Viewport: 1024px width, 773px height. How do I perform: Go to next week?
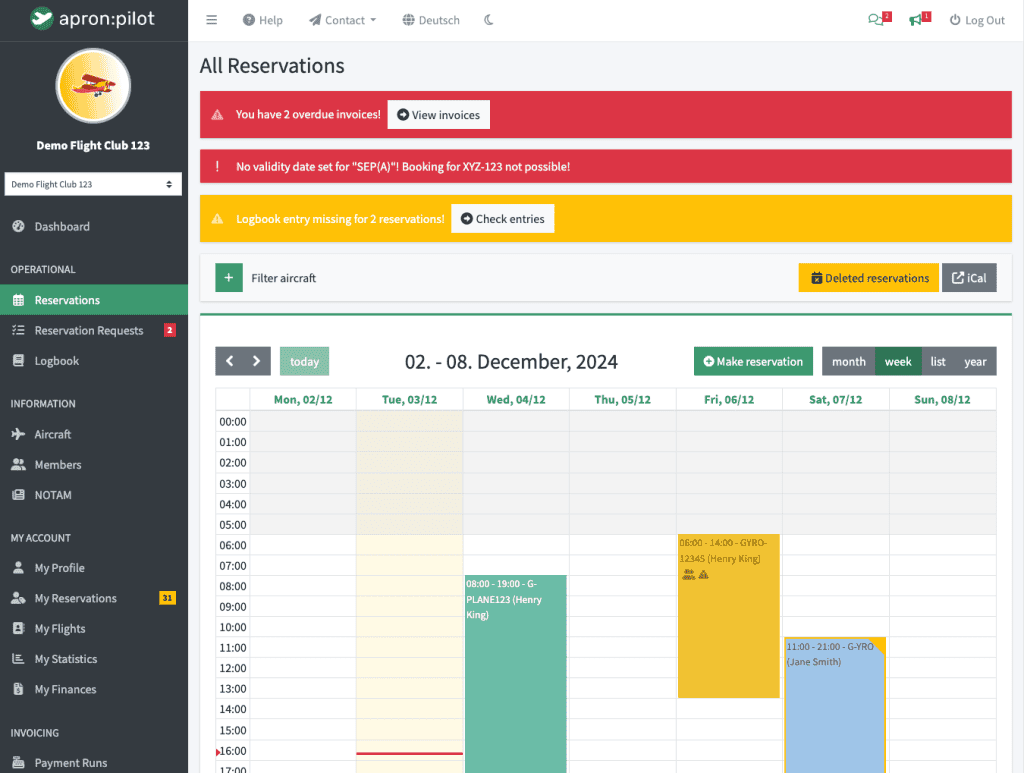tap(257, 361)
